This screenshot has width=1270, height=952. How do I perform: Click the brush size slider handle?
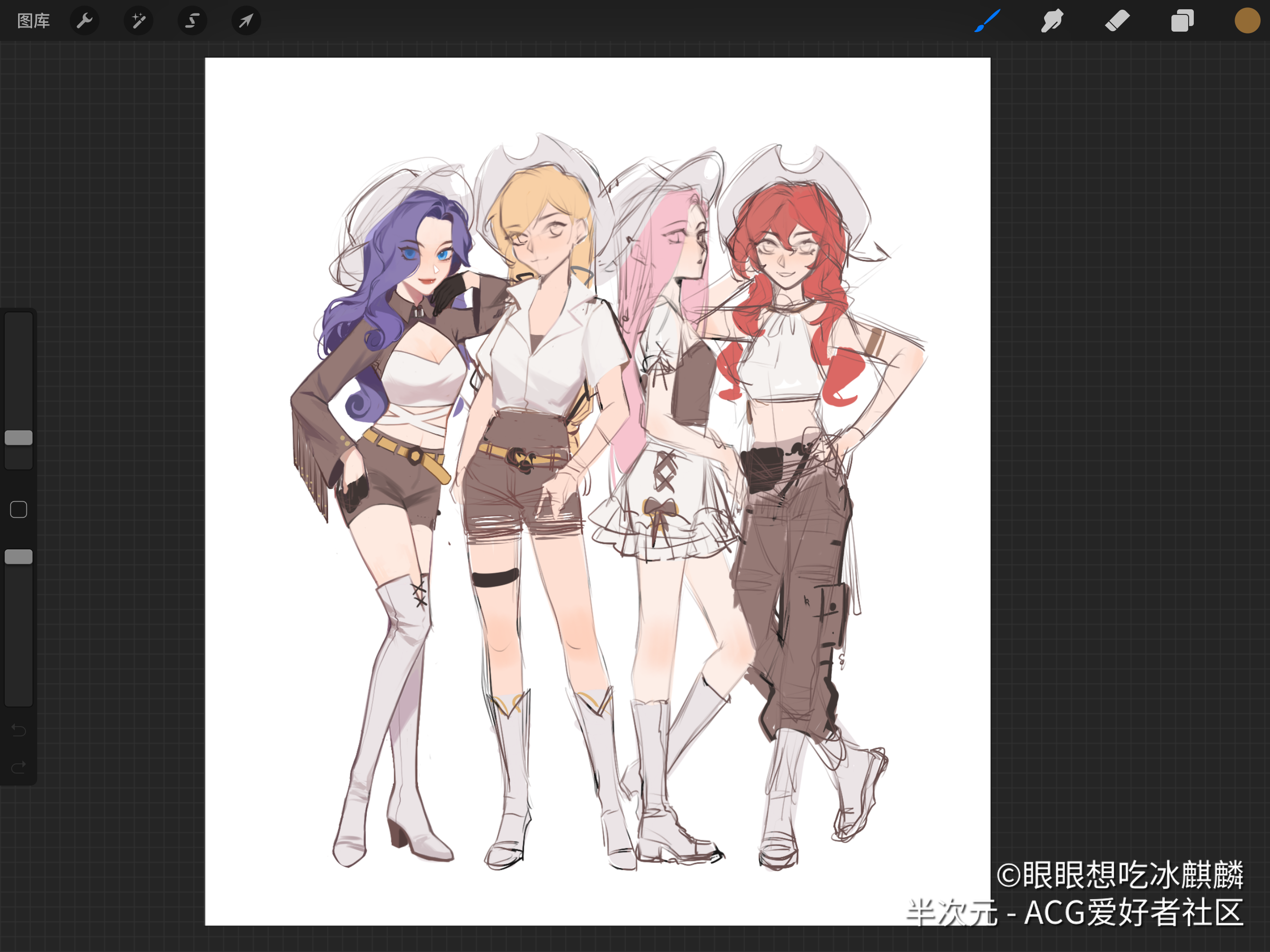click(x=19, y=437)
